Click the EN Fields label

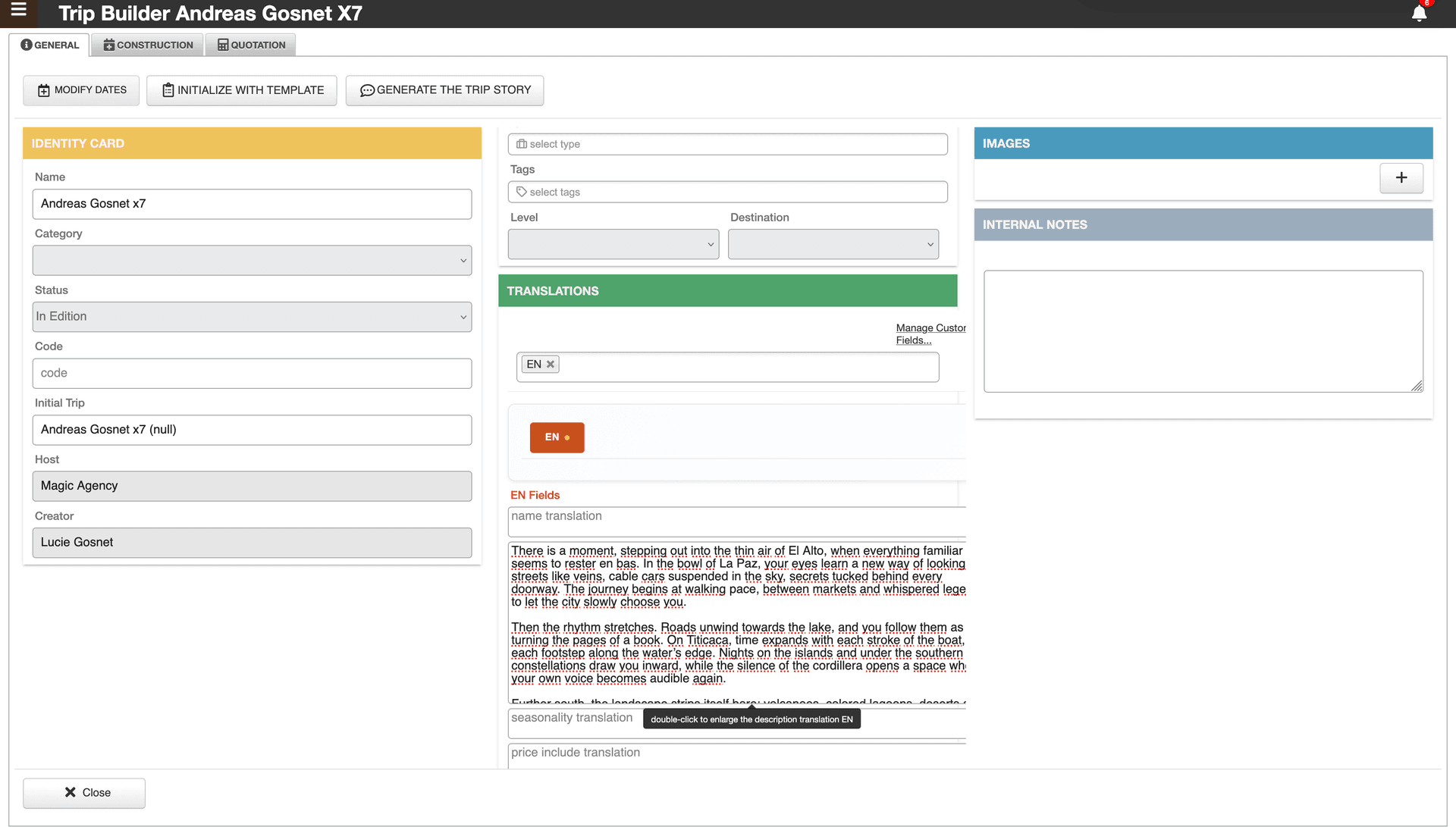[535, 495]
